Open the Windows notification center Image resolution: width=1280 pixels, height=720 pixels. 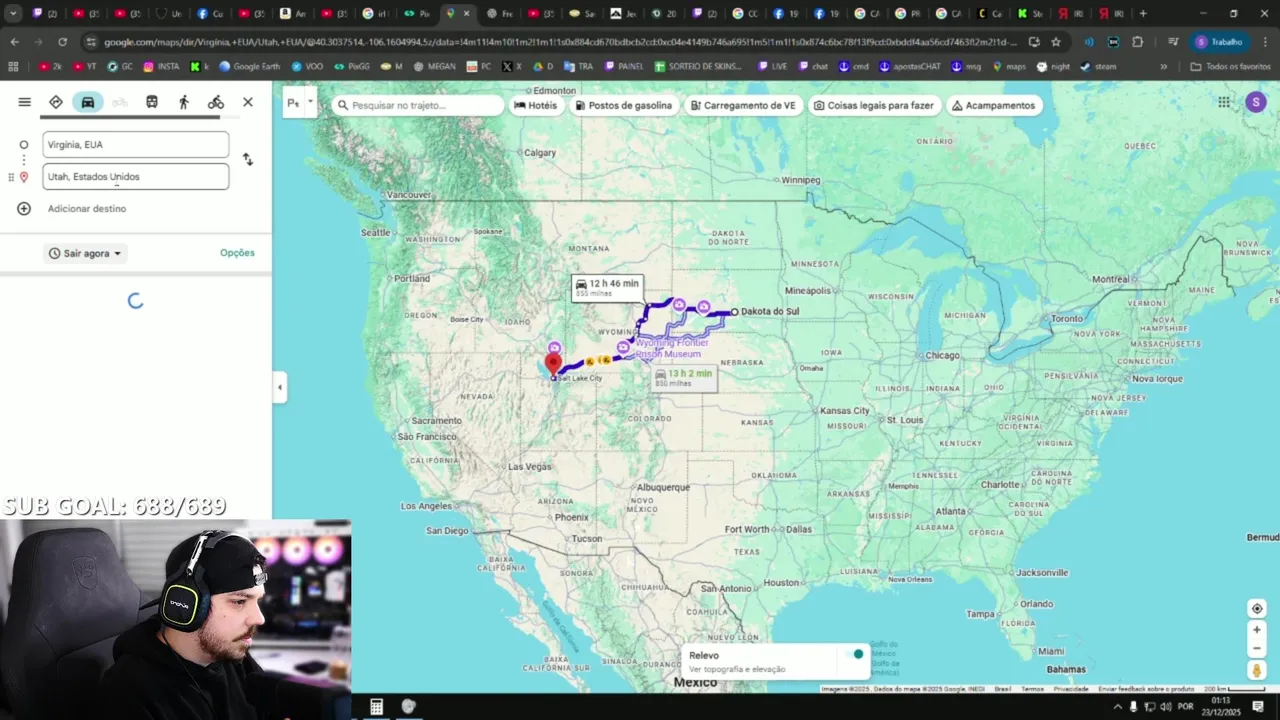click(1258, 707)
